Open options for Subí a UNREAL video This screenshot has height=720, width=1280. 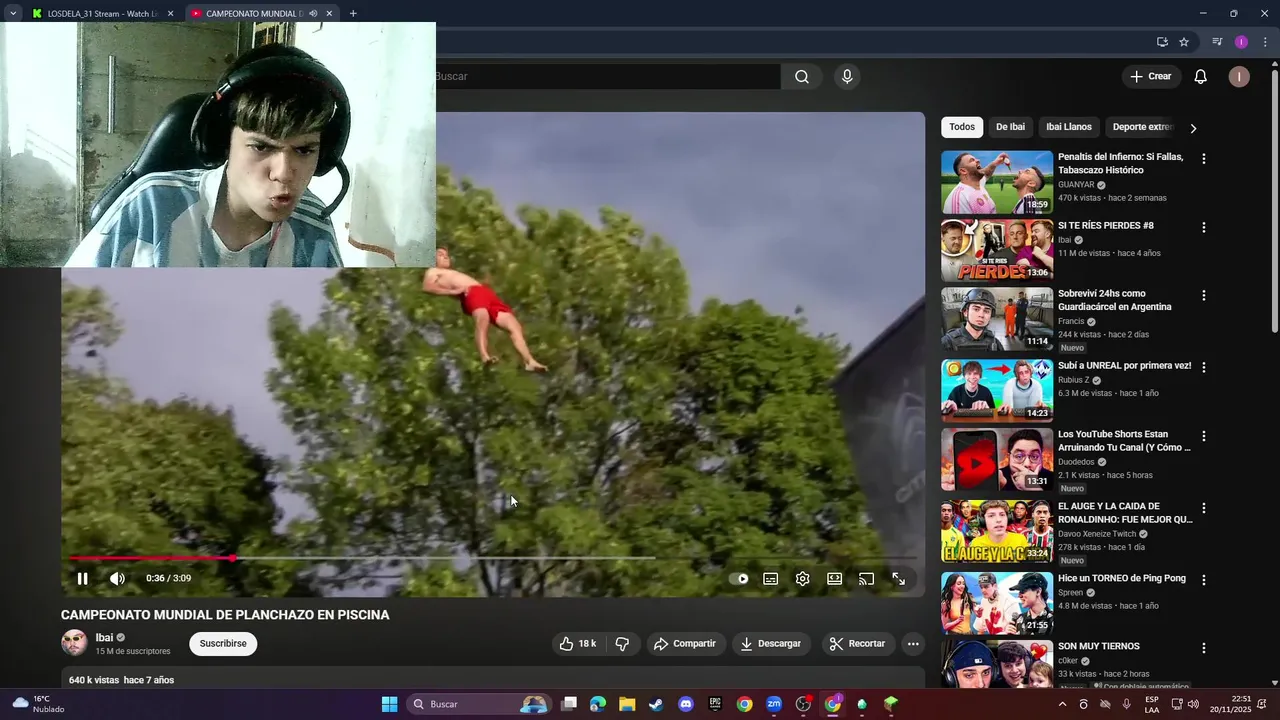[1204, 367]
